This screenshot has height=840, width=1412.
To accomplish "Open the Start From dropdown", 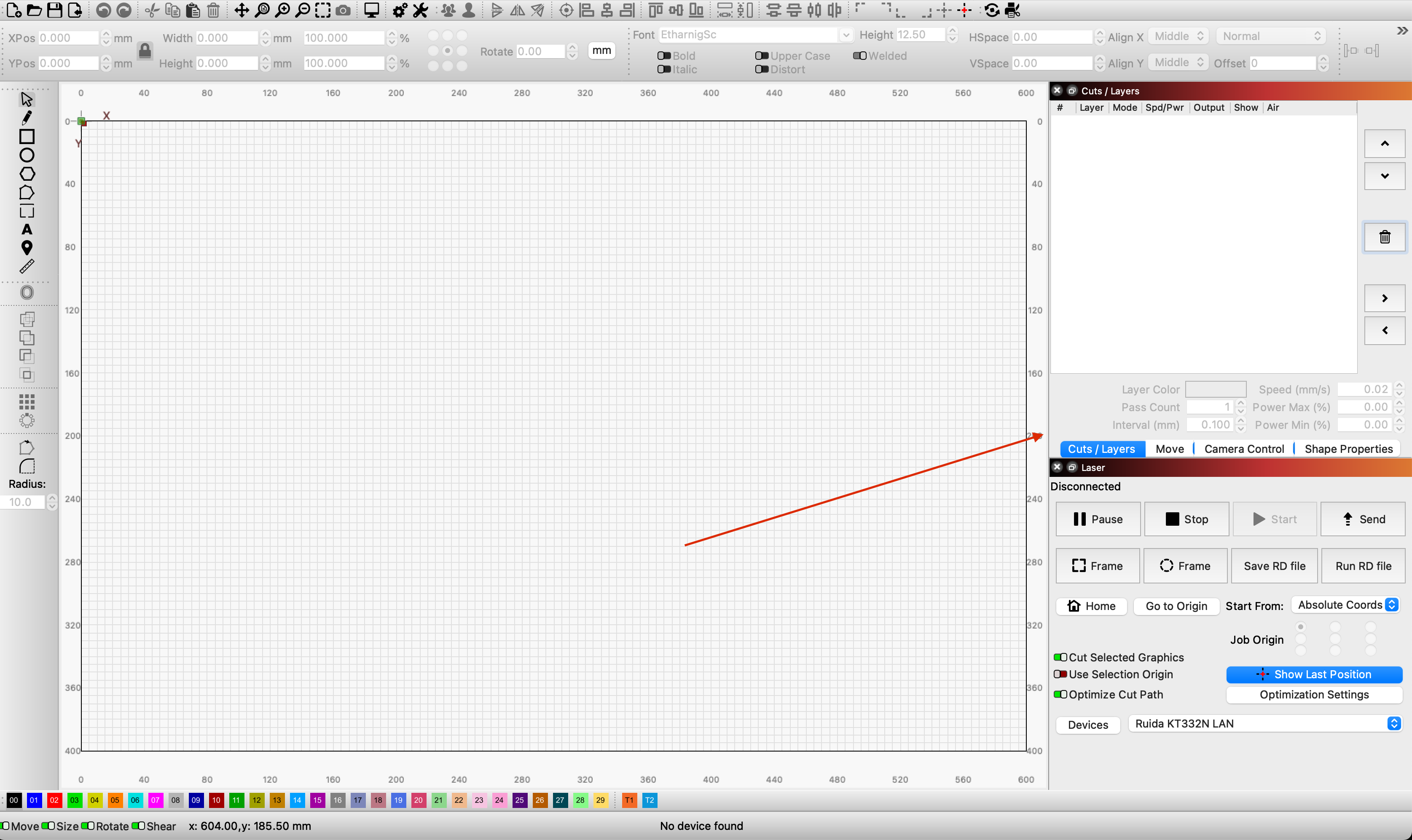I will click(x=1345, y=605).
